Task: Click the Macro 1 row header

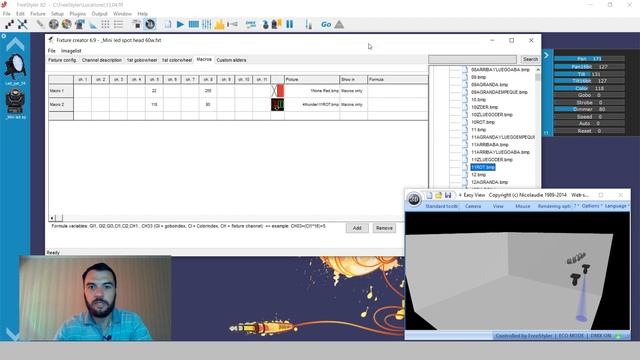Action: [x=61, y=91]
